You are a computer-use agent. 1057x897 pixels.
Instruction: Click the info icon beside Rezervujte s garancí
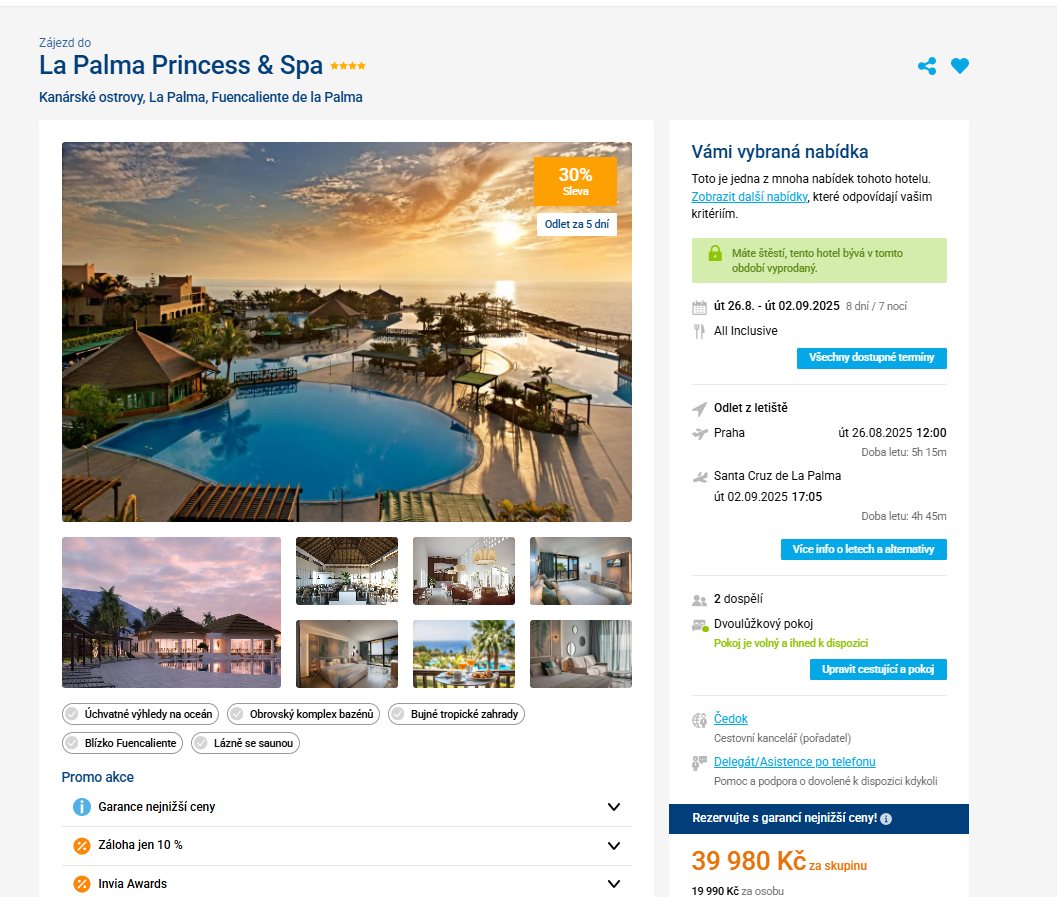(x=886, y=819)
